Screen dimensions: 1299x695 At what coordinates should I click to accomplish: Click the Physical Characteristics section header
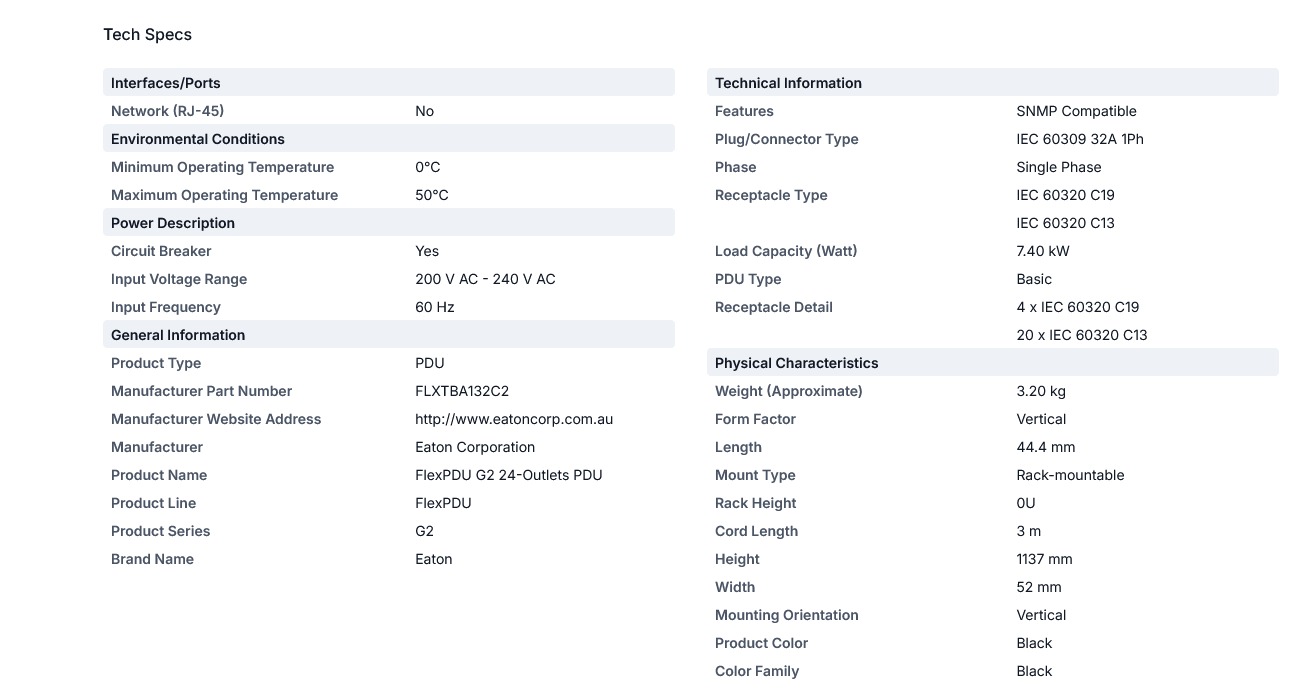(x=993, y=362)
